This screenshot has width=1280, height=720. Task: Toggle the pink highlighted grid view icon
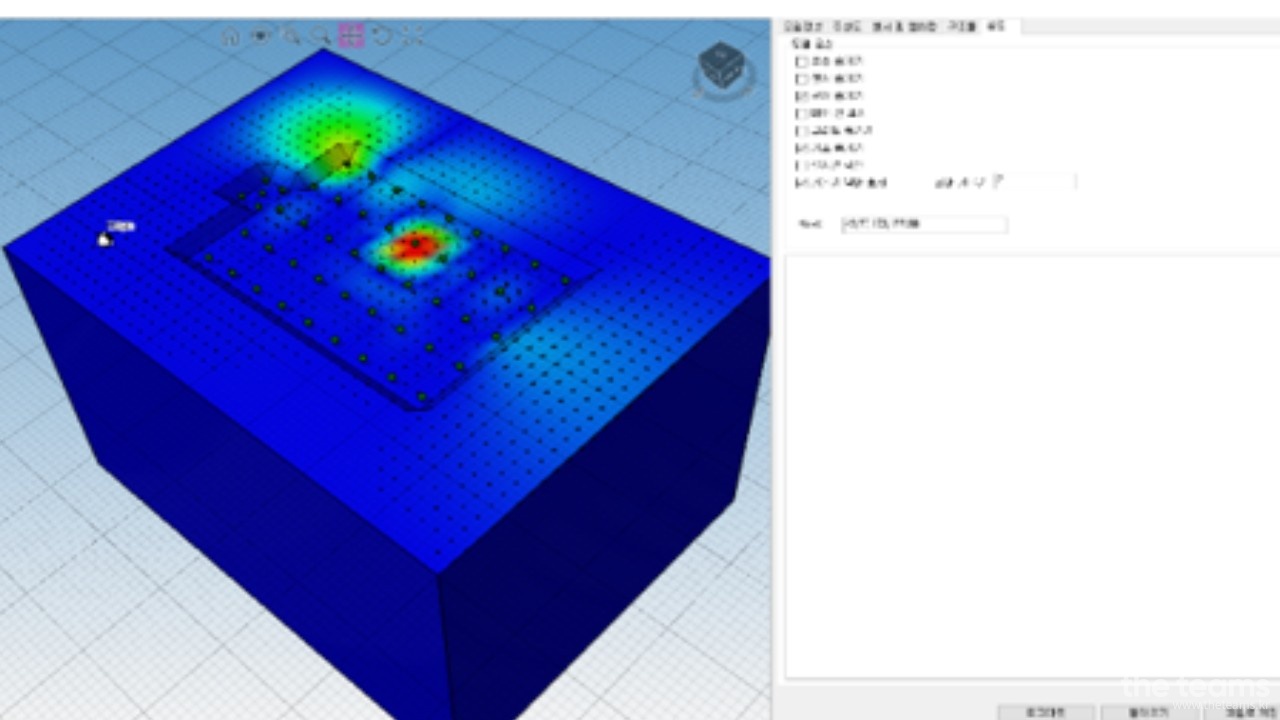351,37
